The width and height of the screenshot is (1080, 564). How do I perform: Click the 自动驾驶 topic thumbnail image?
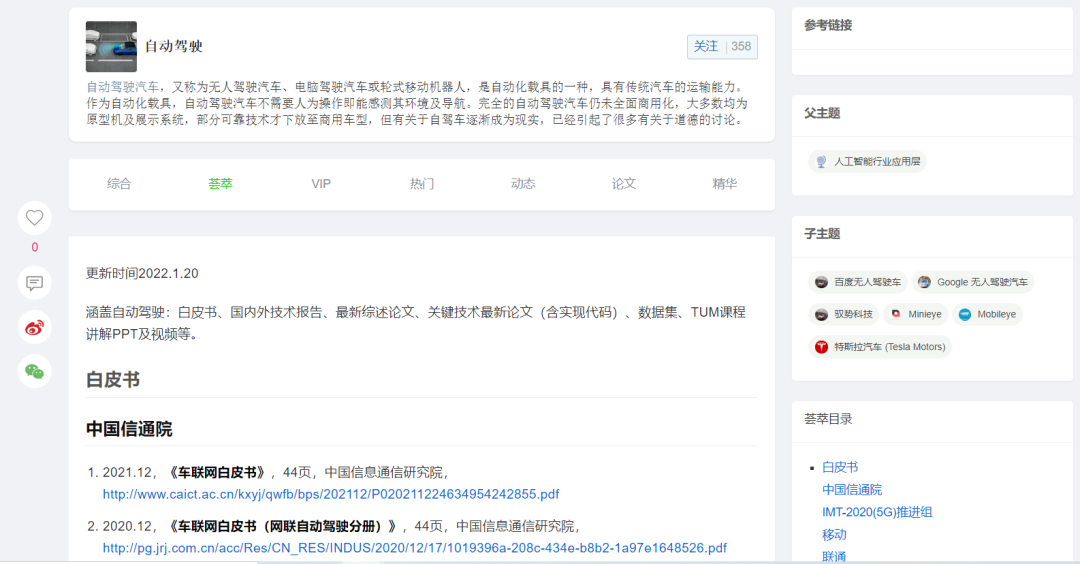[x=111, y=46]
